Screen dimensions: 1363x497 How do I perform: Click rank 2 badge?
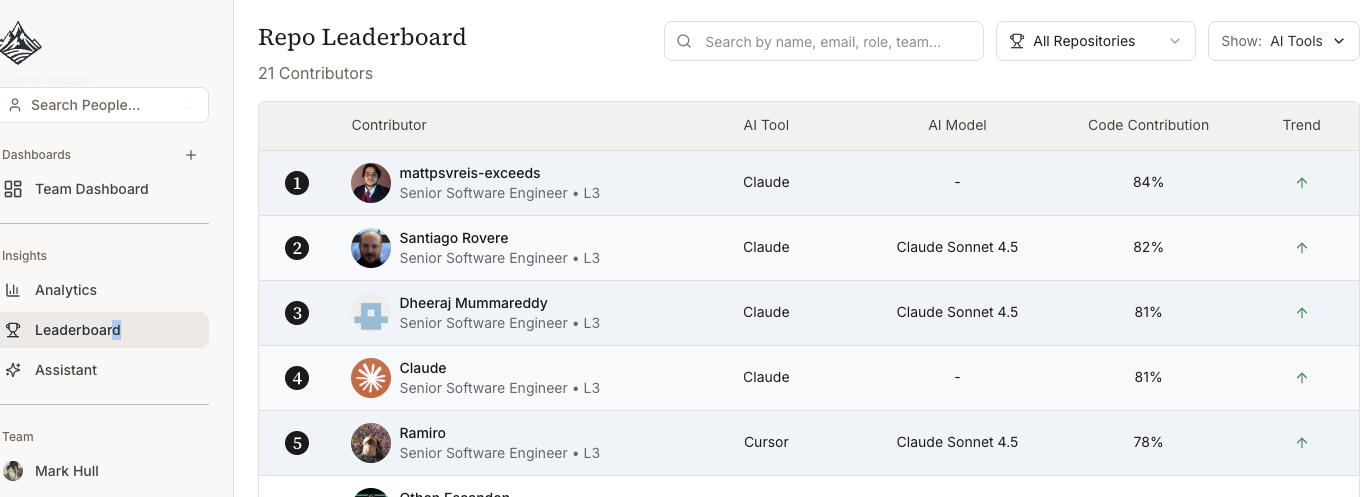296,248
